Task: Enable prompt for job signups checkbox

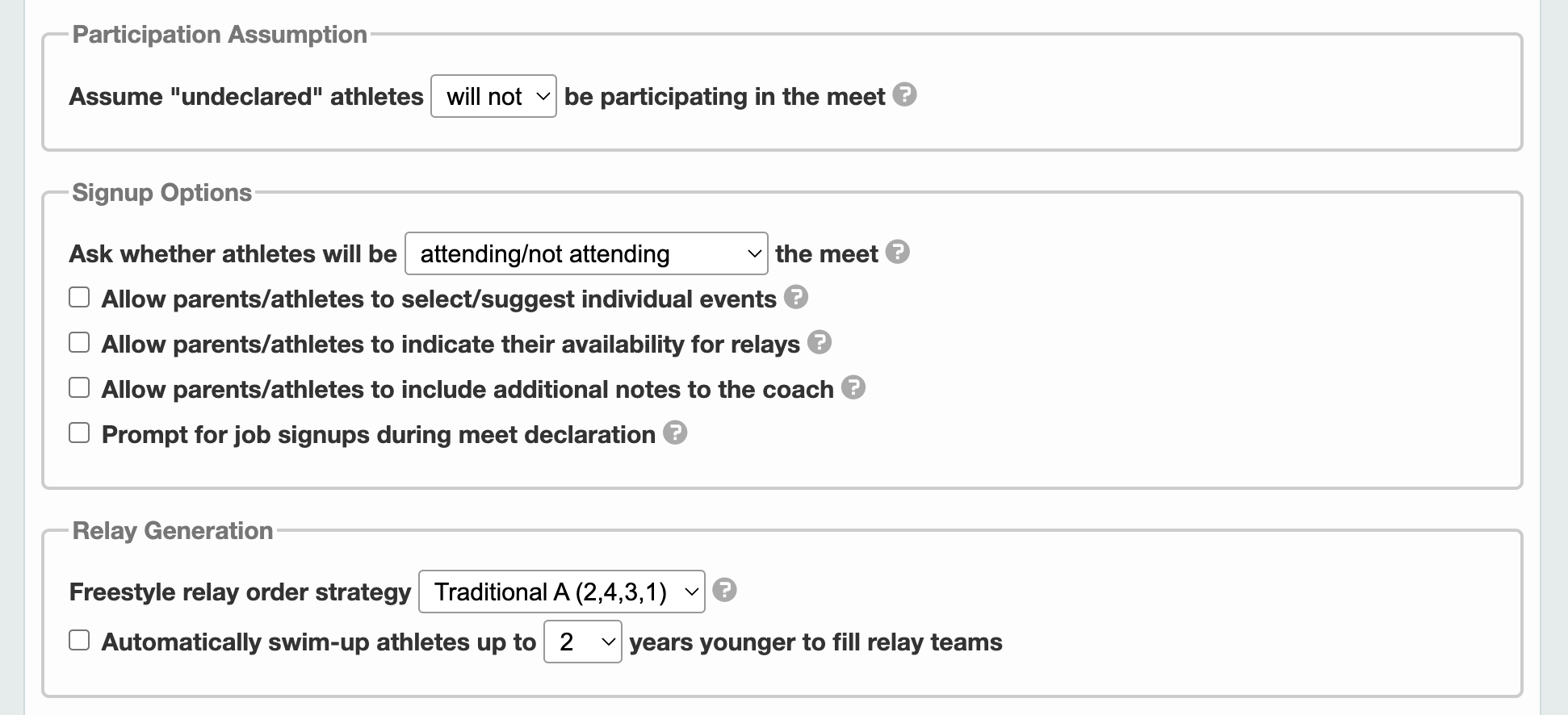Action: [x=79, y=433]
